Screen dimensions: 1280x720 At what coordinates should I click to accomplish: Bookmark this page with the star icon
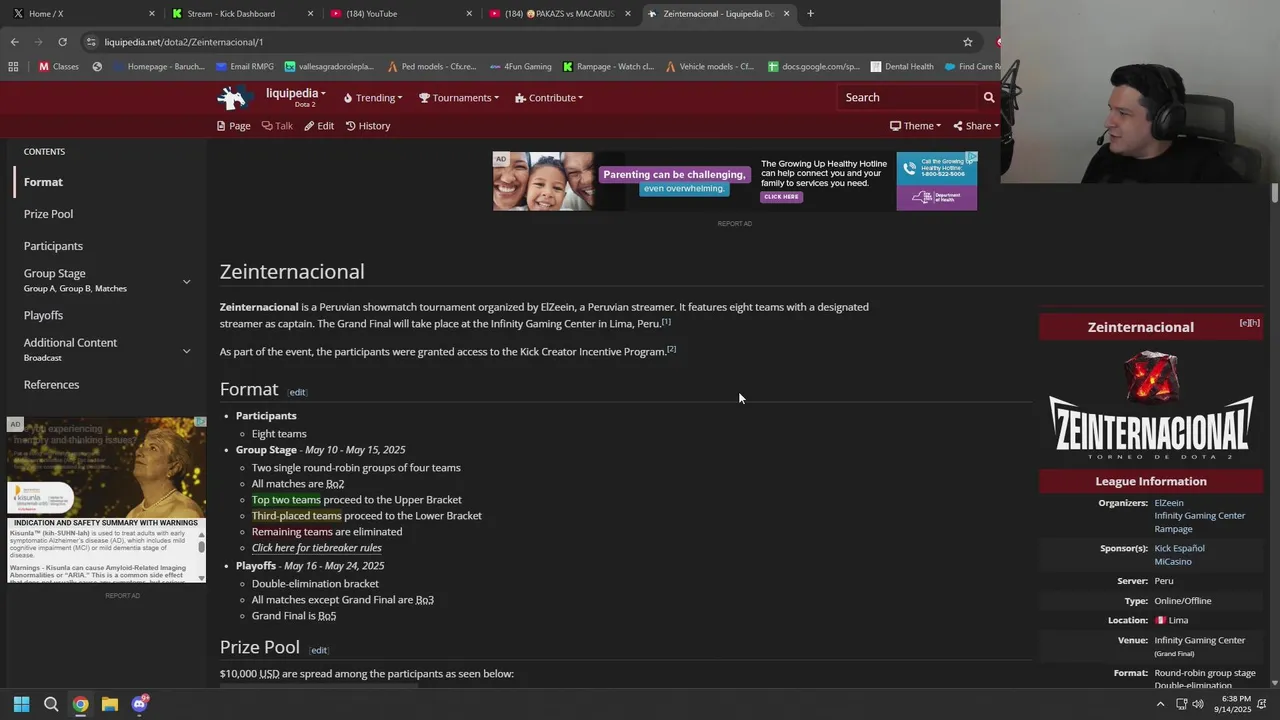point(967,42)
